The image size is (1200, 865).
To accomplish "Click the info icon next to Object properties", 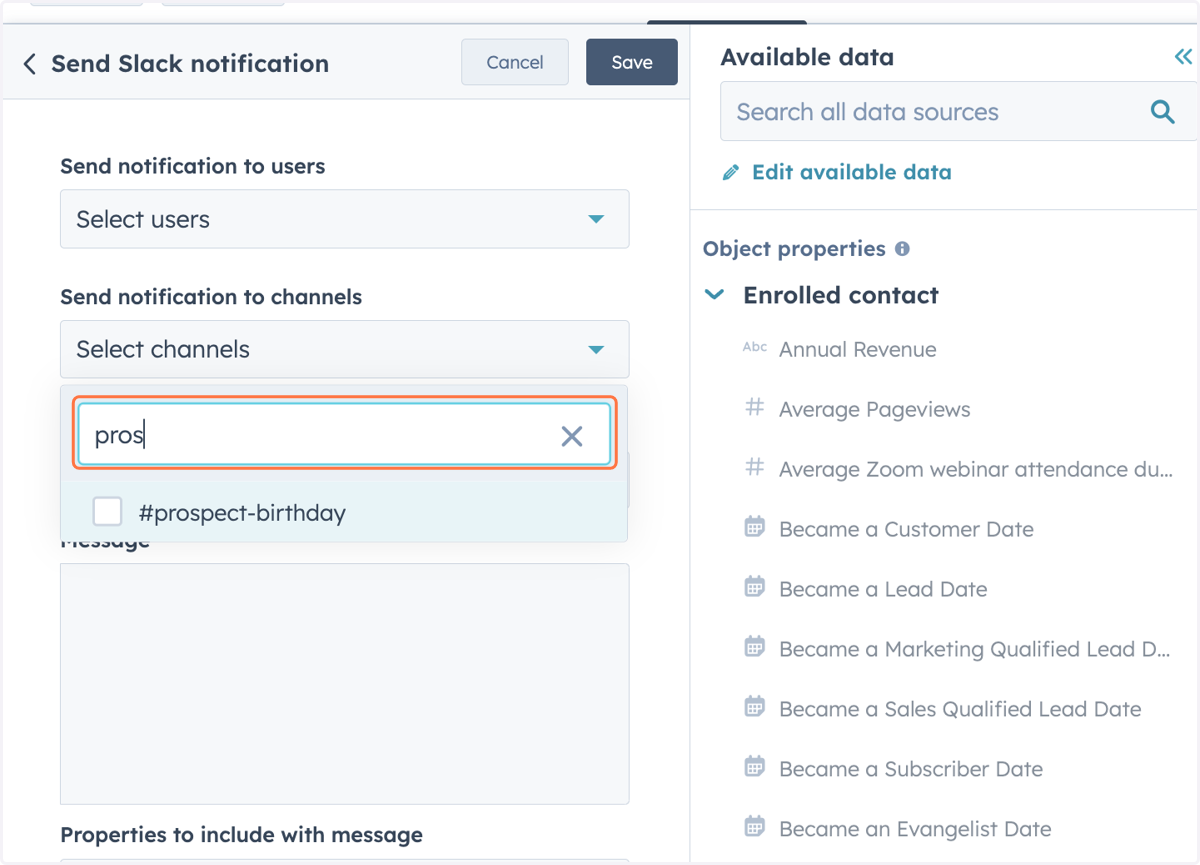I will 902,249.
